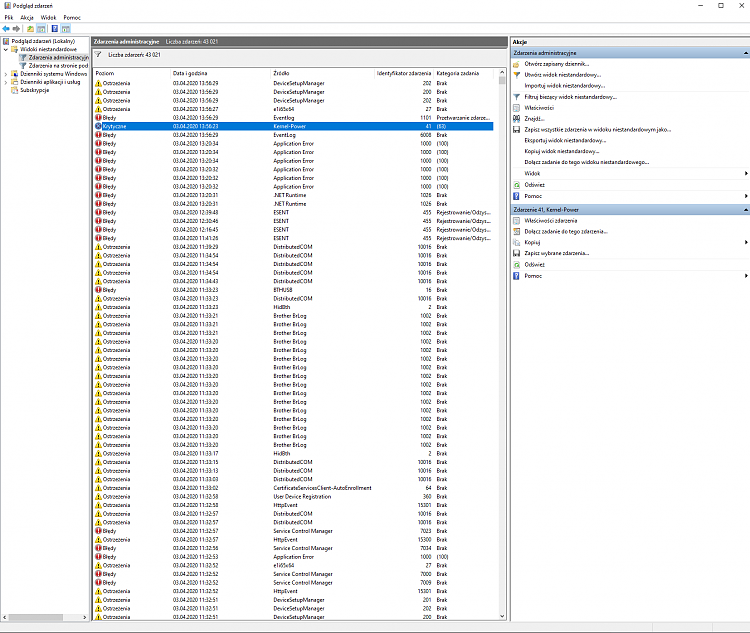
Task: Click Właściwości zdarzenia icon in actions
Action: point(517,221)
